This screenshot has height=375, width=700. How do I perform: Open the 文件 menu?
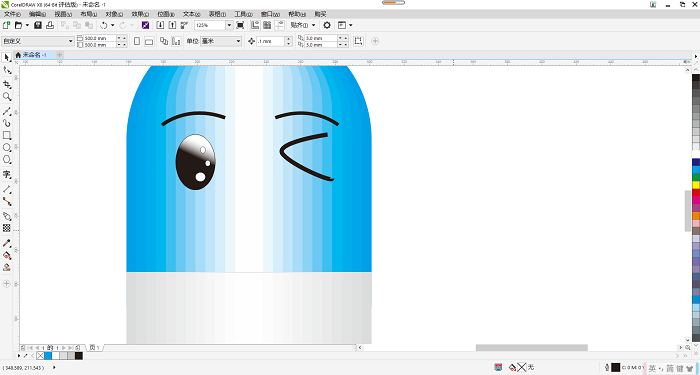point(12,14)
